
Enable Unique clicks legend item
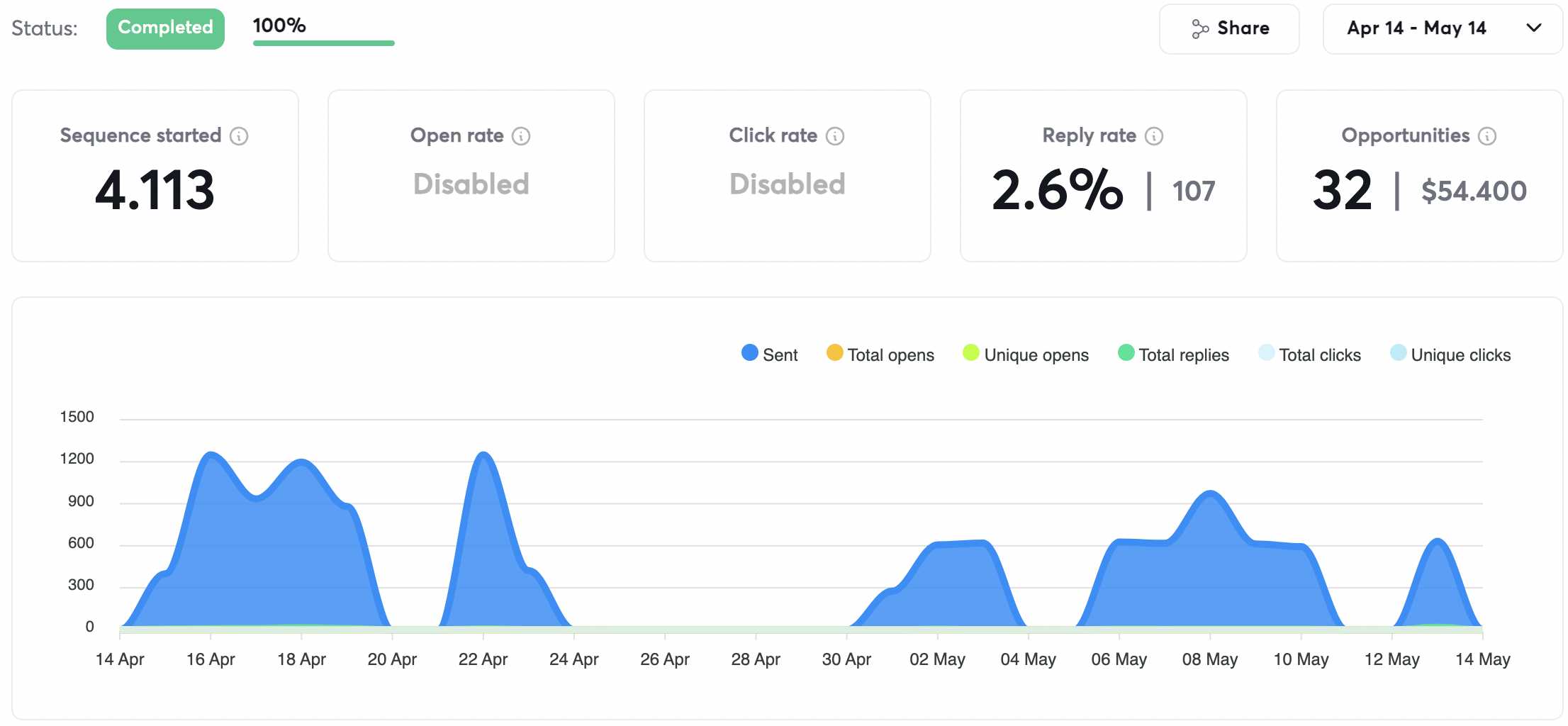click(1450, 354)
